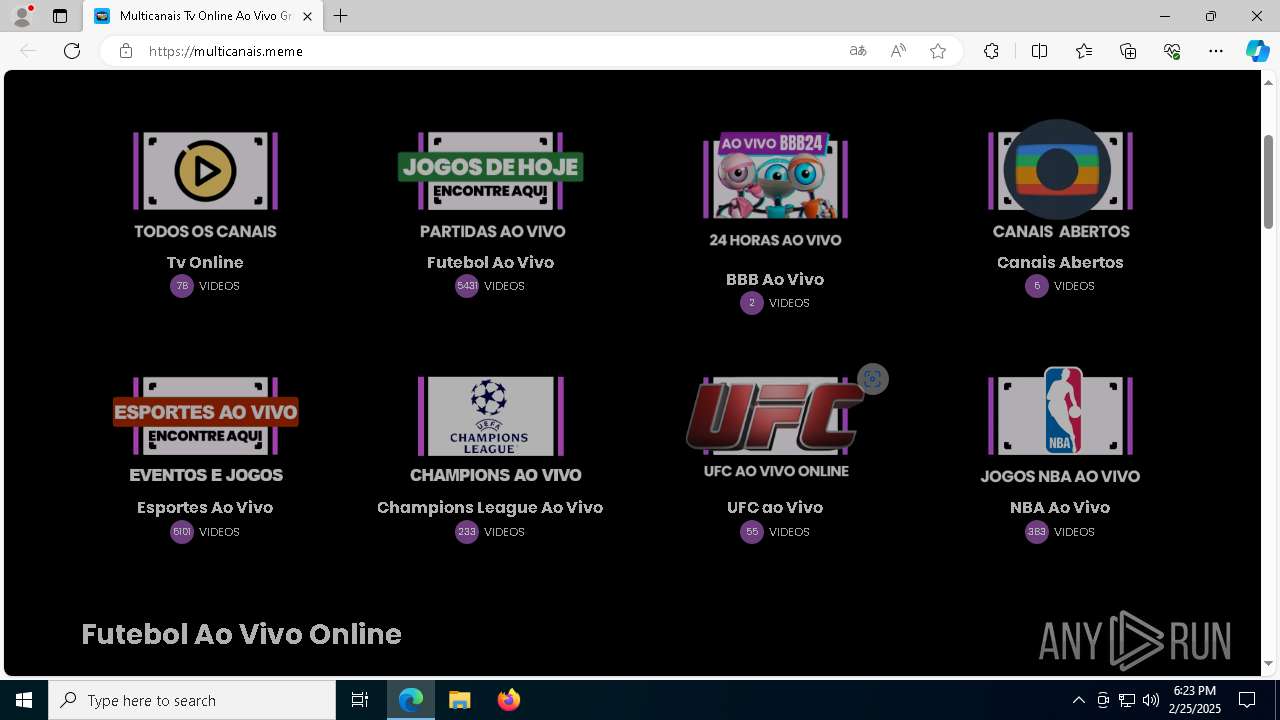Open the Windows Start menu
1280x720 pixels.
pyautogui.click(x=24, y=700)
